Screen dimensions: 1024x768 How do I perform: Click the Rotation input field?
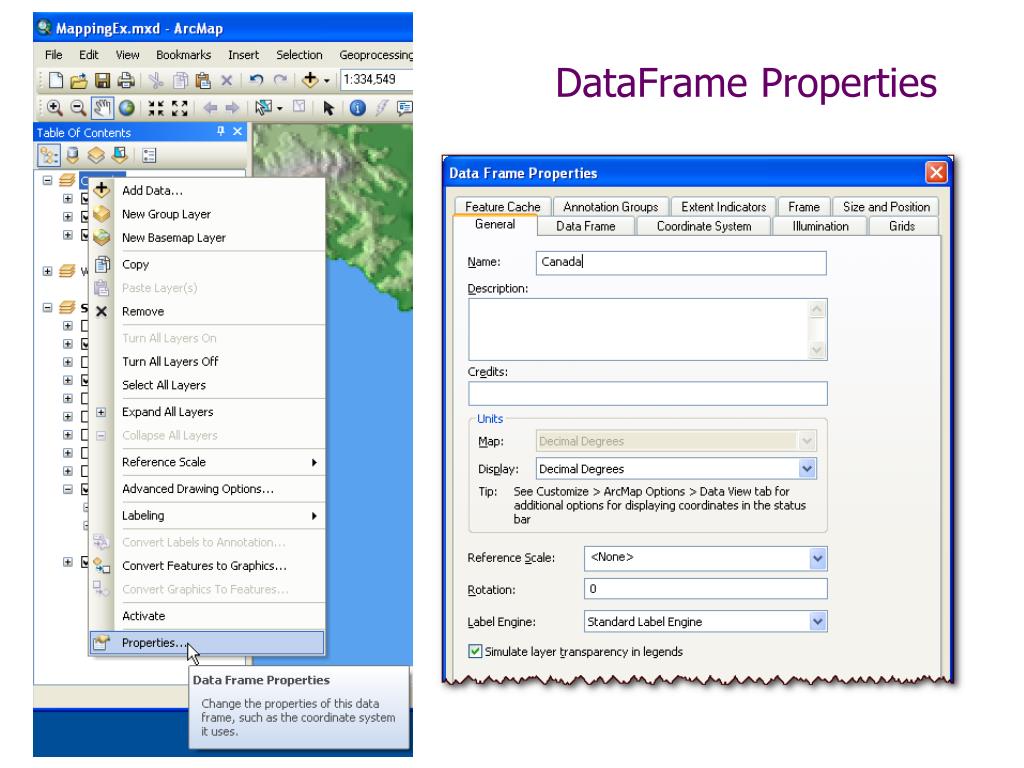tap(705, 589)
